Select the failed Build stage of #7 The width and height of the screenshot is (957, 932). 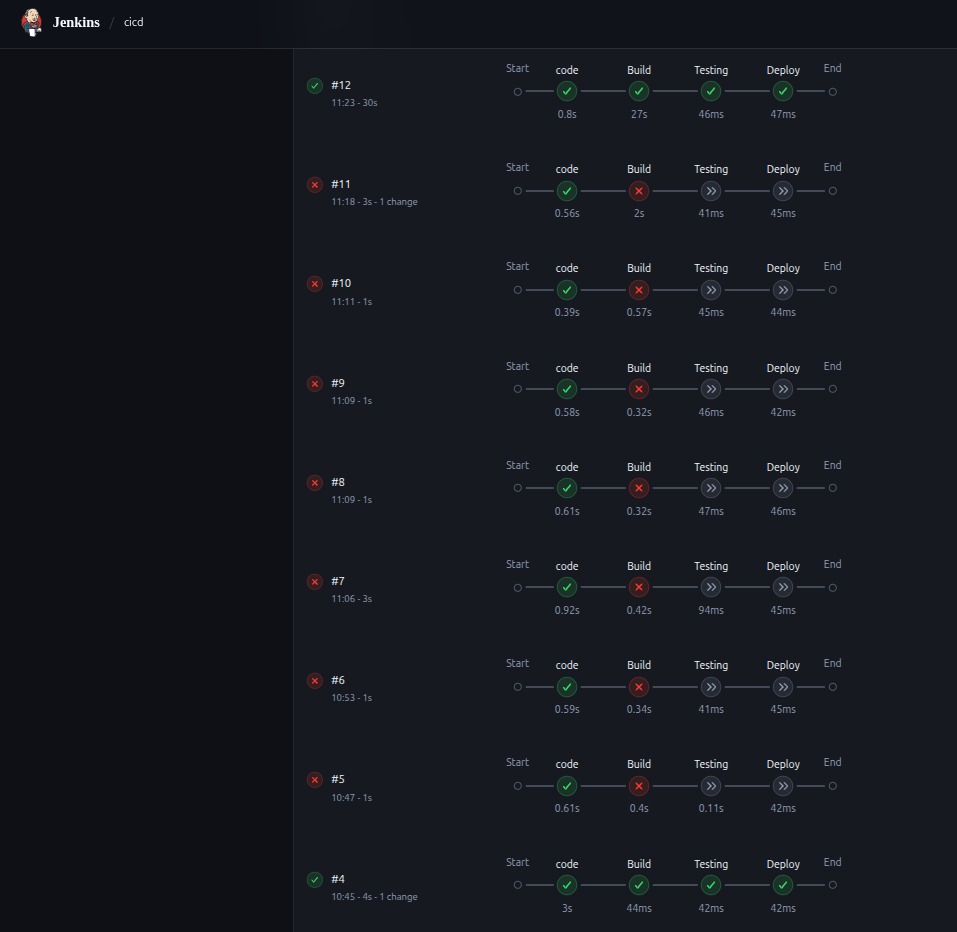pyautogui.click(x=639, y=587)
